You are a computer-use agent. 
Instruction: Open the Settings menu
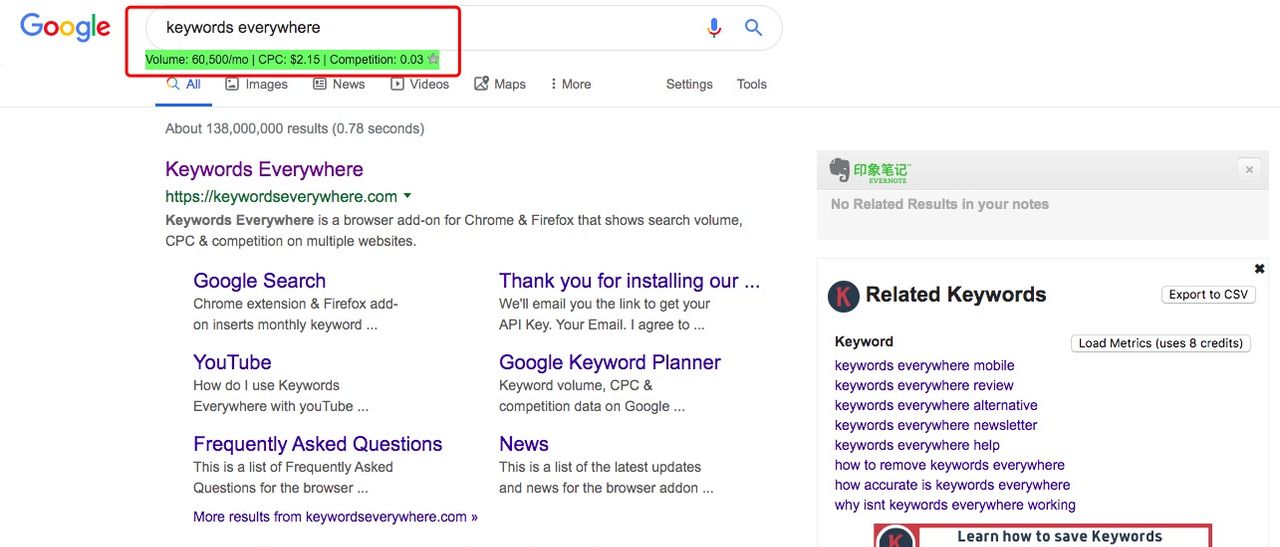[x=689, y=84]
